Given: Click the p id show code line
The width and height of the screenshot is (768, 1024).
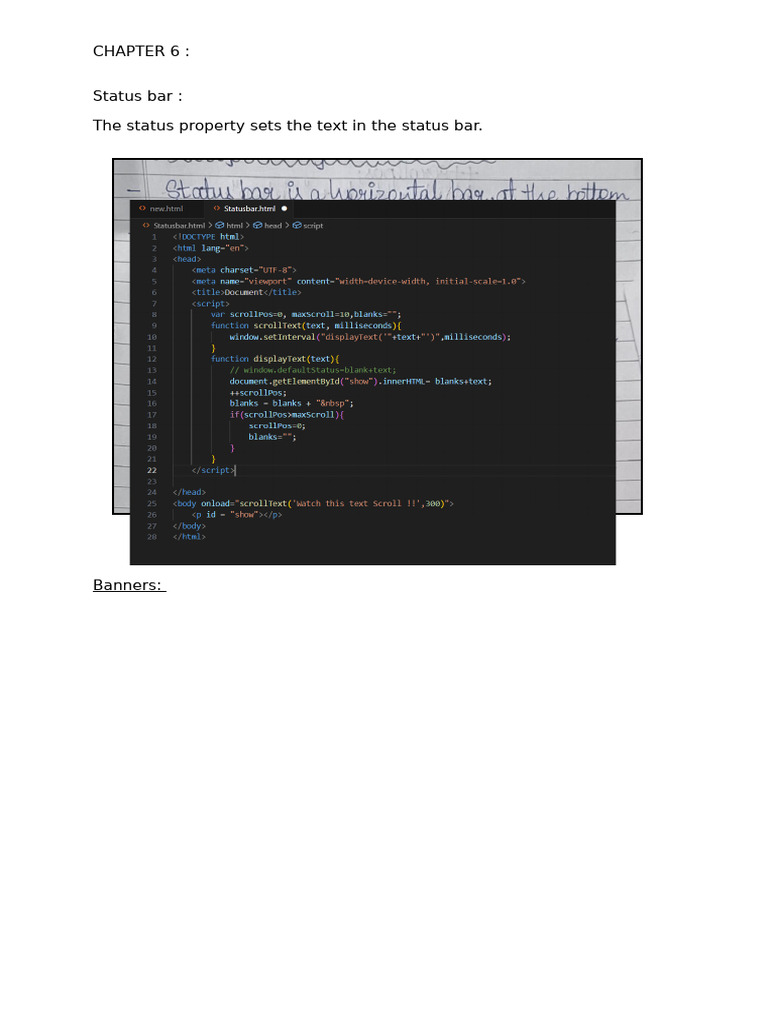Looking at the screenshot, I should [x=237, y=515].
